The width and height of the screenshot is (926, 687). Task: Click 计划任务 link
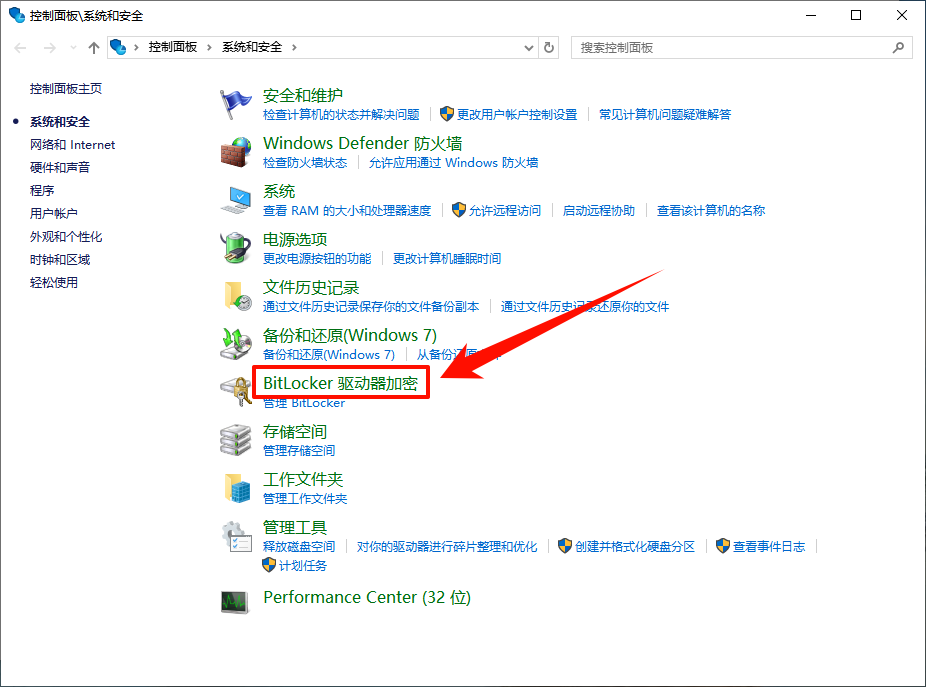click(x=302, y=566)
